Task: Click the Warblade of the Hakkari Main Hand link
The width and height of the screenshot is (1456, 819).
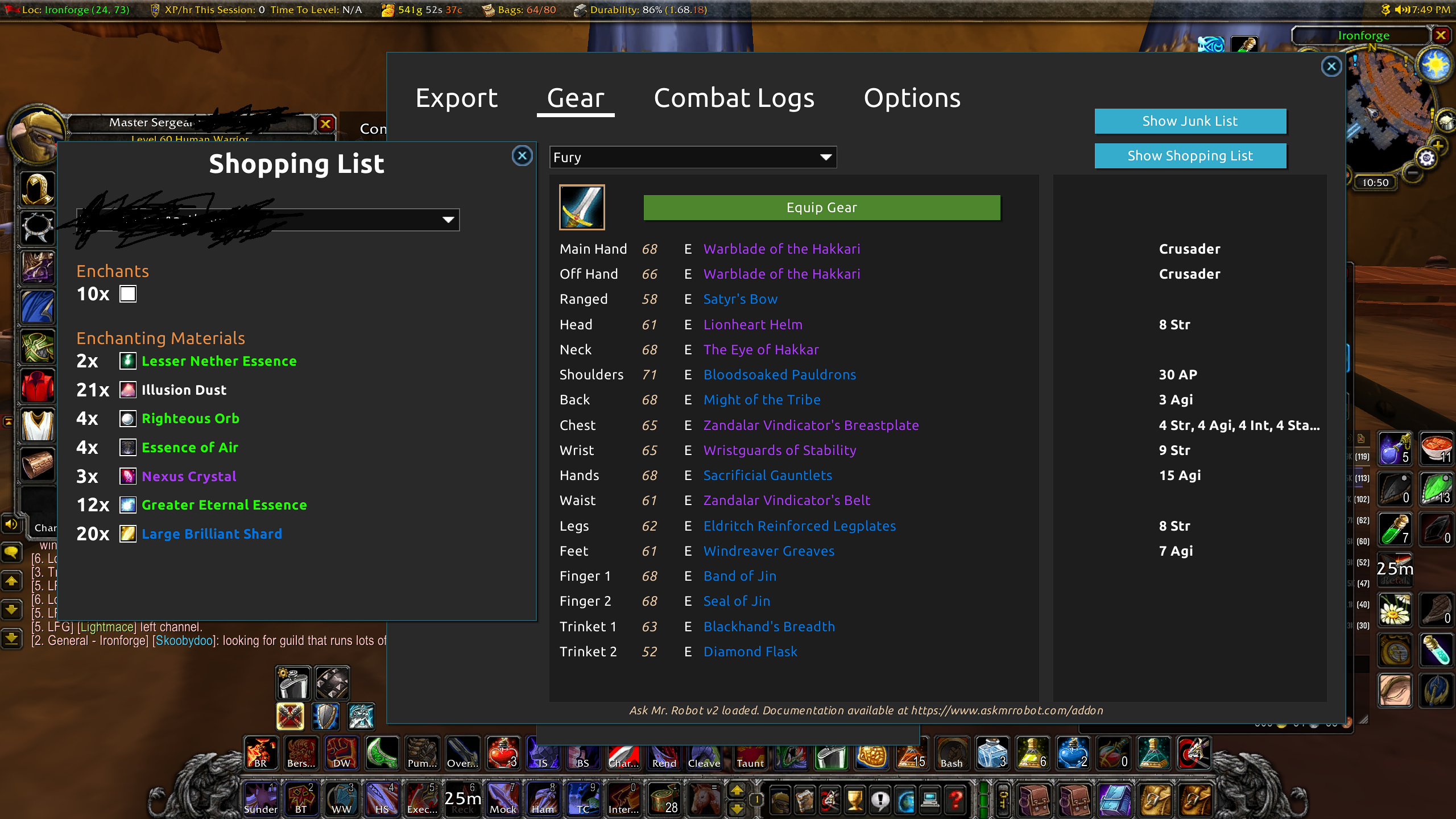Action: (x=781, y=249)
